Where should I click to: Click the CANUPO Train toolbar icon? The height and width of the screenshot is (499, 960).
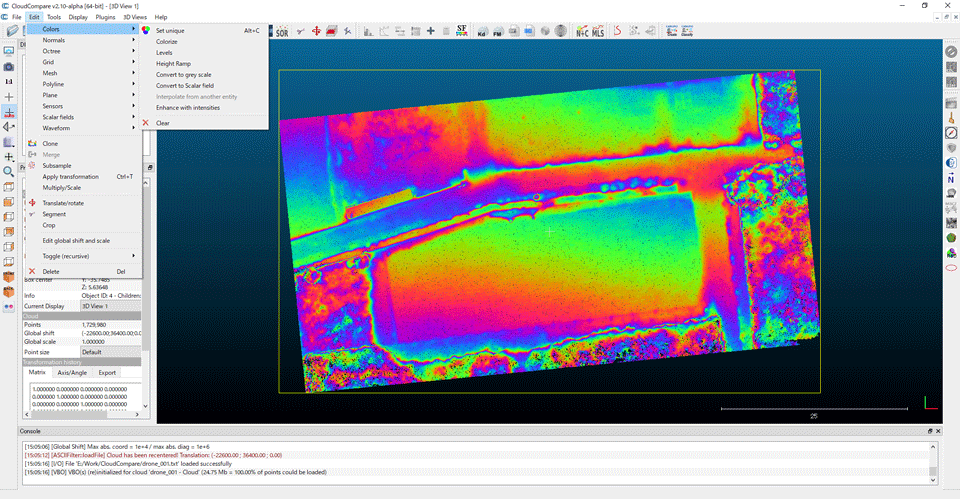click(x=672, y=31)
